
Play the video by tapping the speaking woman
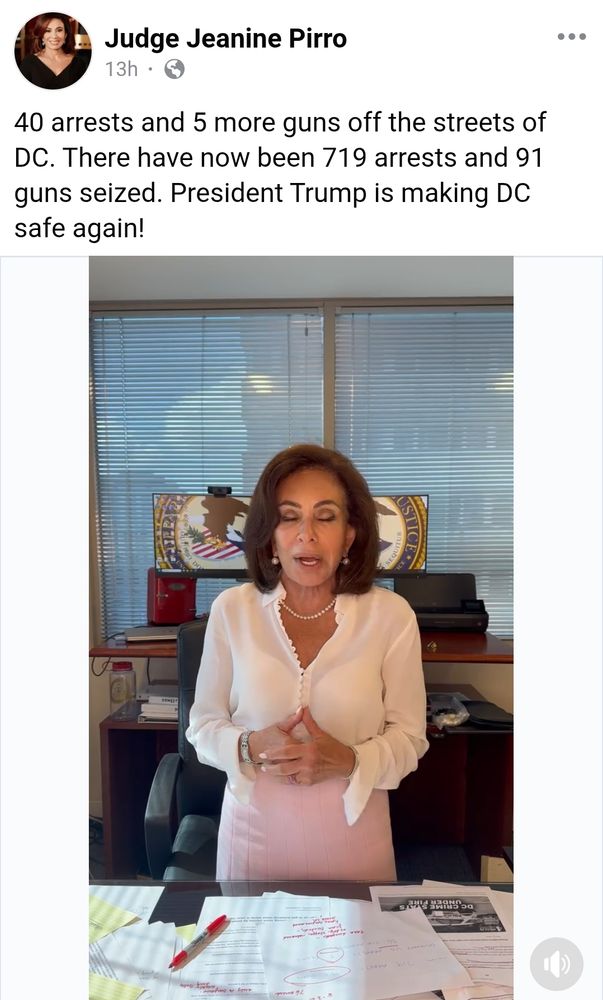pyautogui.click(x=308, y=663)
